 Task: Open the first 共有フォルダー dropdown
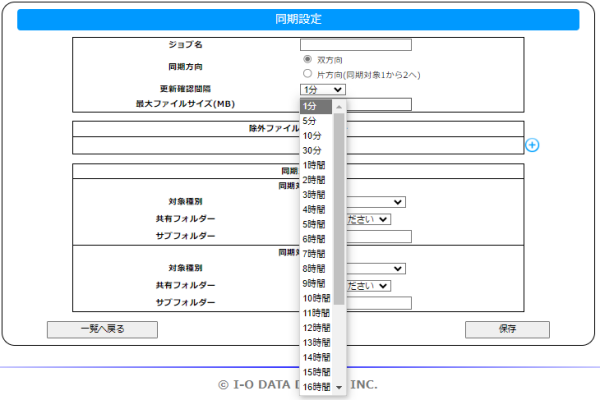[x=368, y=219]
